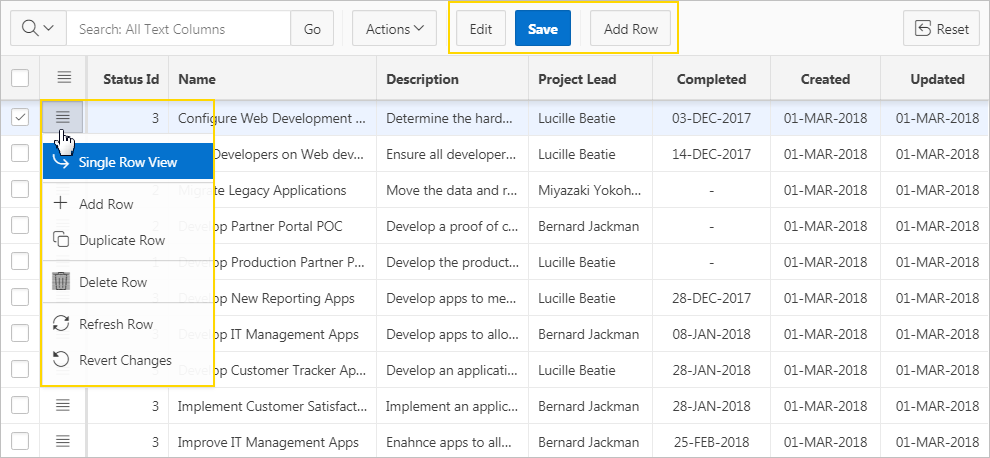This screenshot has width=990, height=458.
Task: Open row menu for Implement Customer Satisfaction row
Action: (64, 405)
